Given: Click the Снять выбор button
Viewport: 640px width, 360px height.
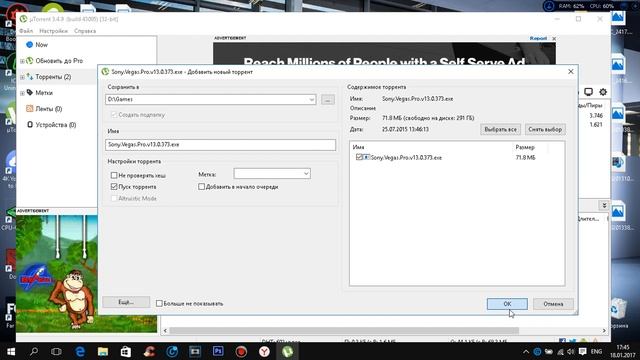Looking at the screenshot, I should 545,129.
